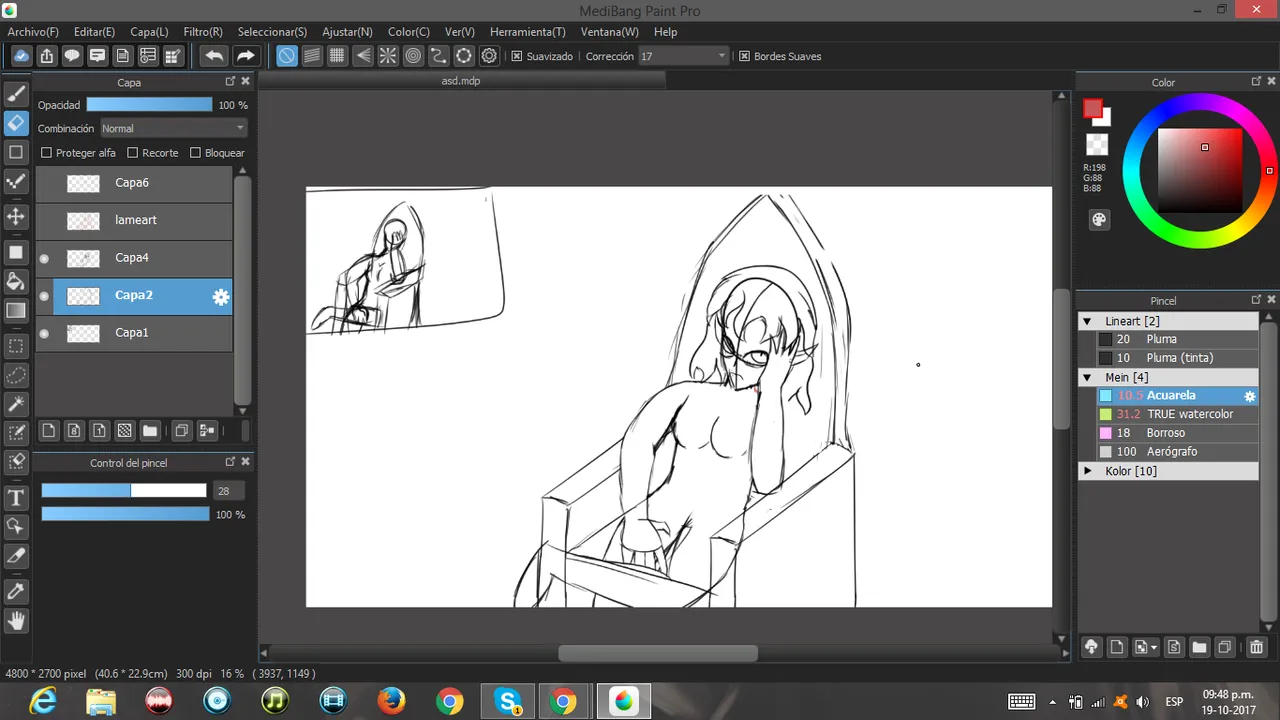
Task: Enable circle snap
Action: click(x=413, y=56)
